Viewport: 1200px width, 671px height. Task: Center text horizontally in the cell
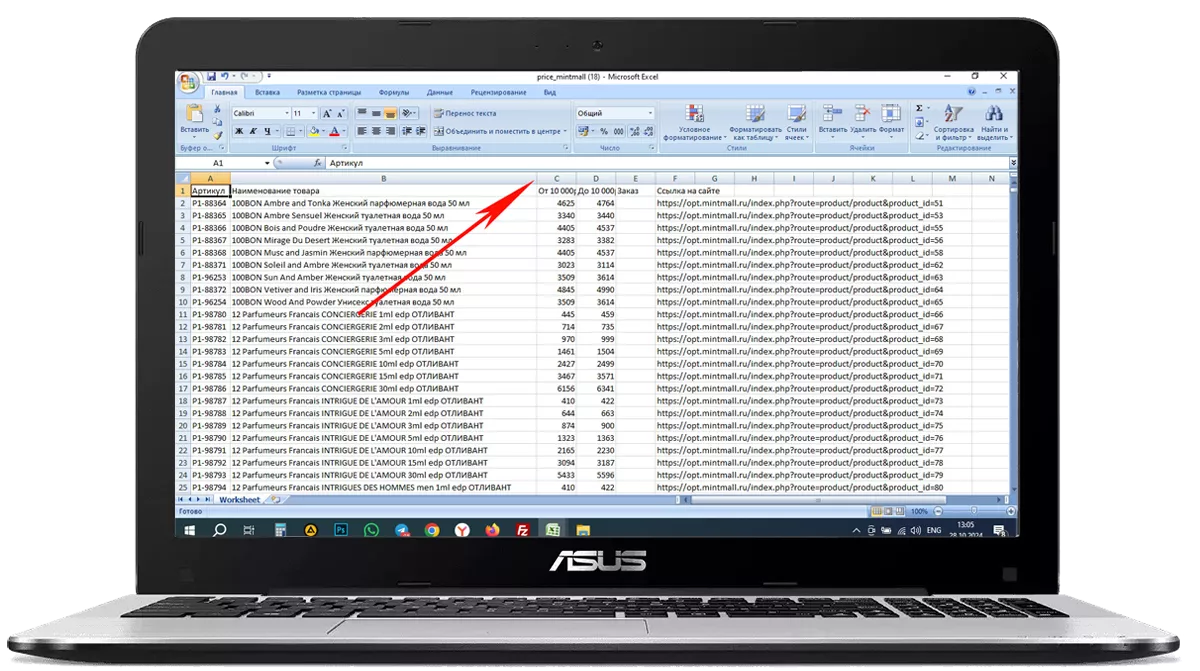pos(376,131)
